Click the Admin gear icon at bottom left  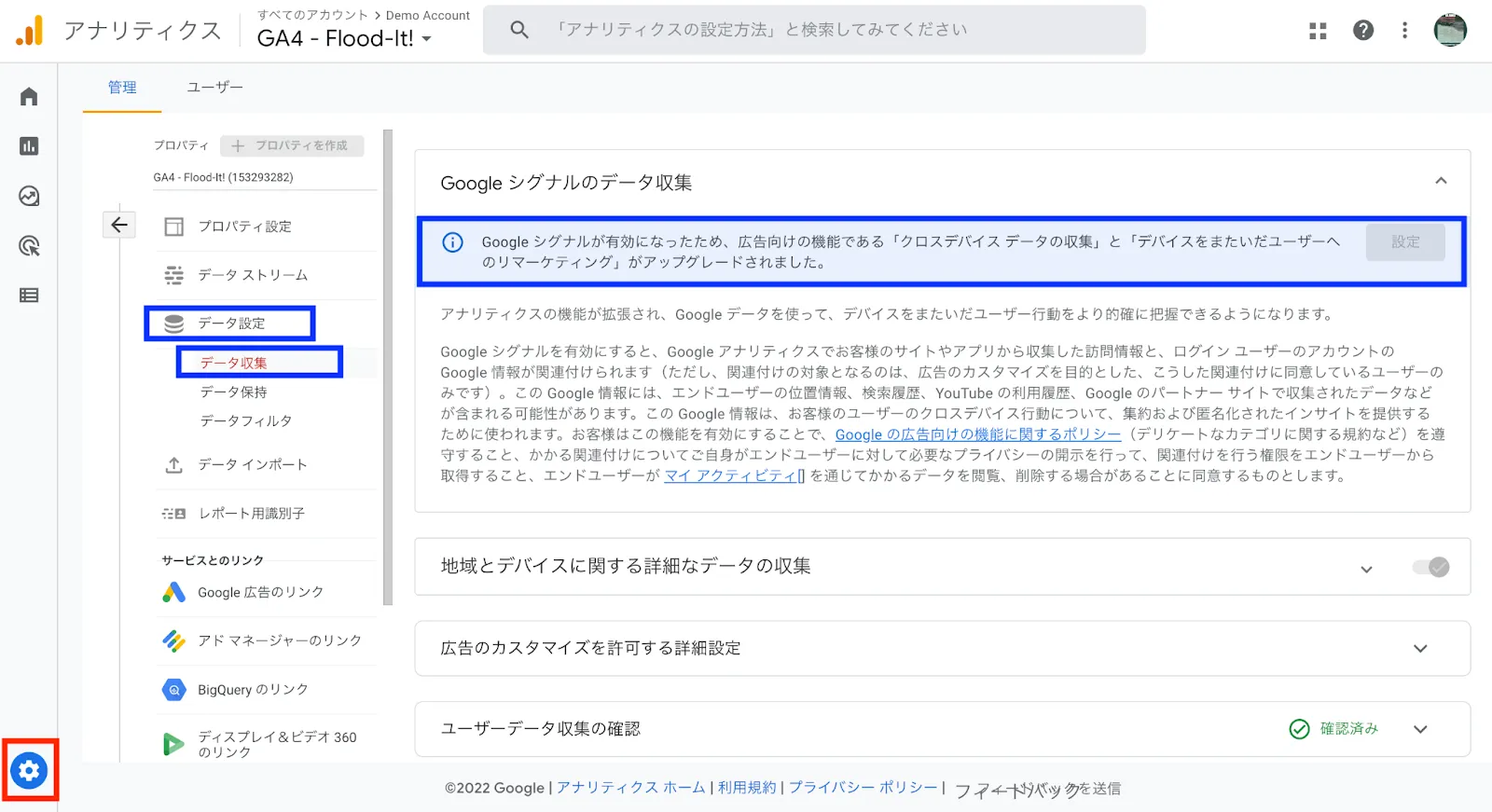tap(30, 771)
